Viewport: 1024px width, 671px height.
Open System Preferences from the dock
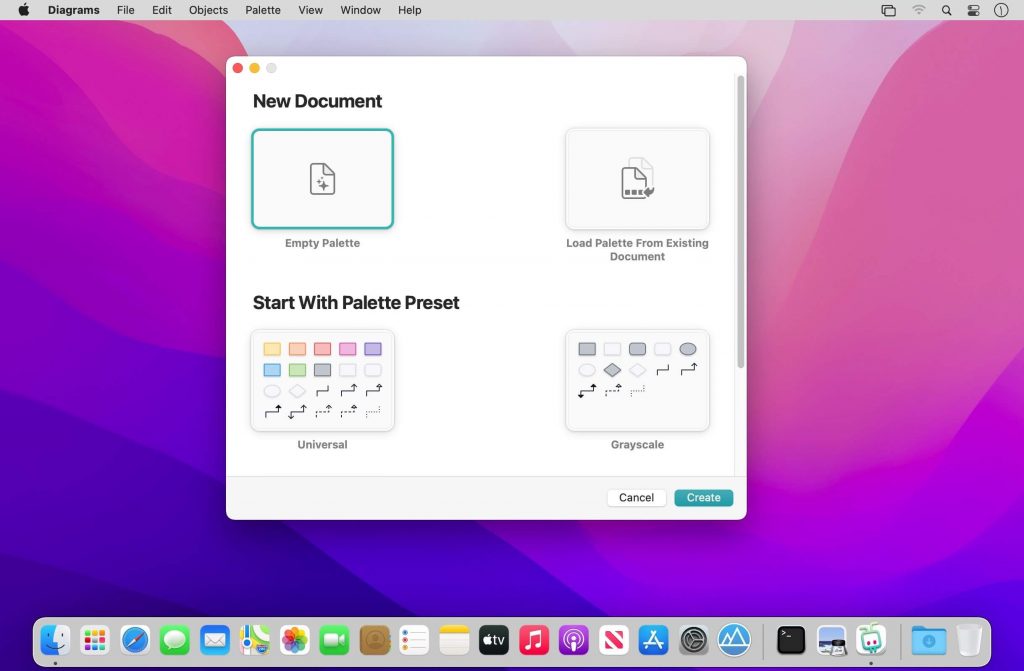tap(694, 639)
